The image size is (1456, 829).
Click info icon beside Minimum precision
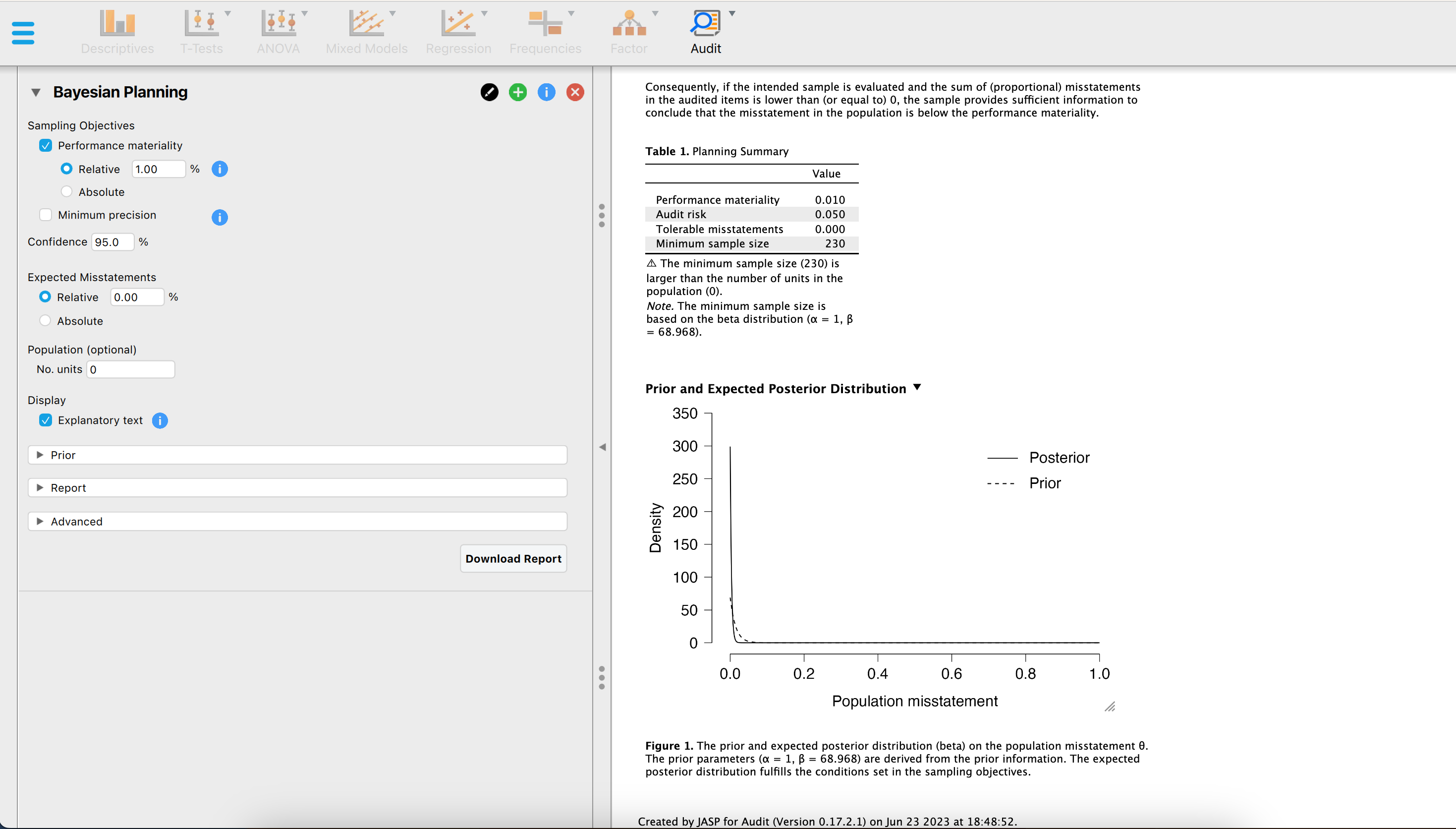click(x=219, y=217)
